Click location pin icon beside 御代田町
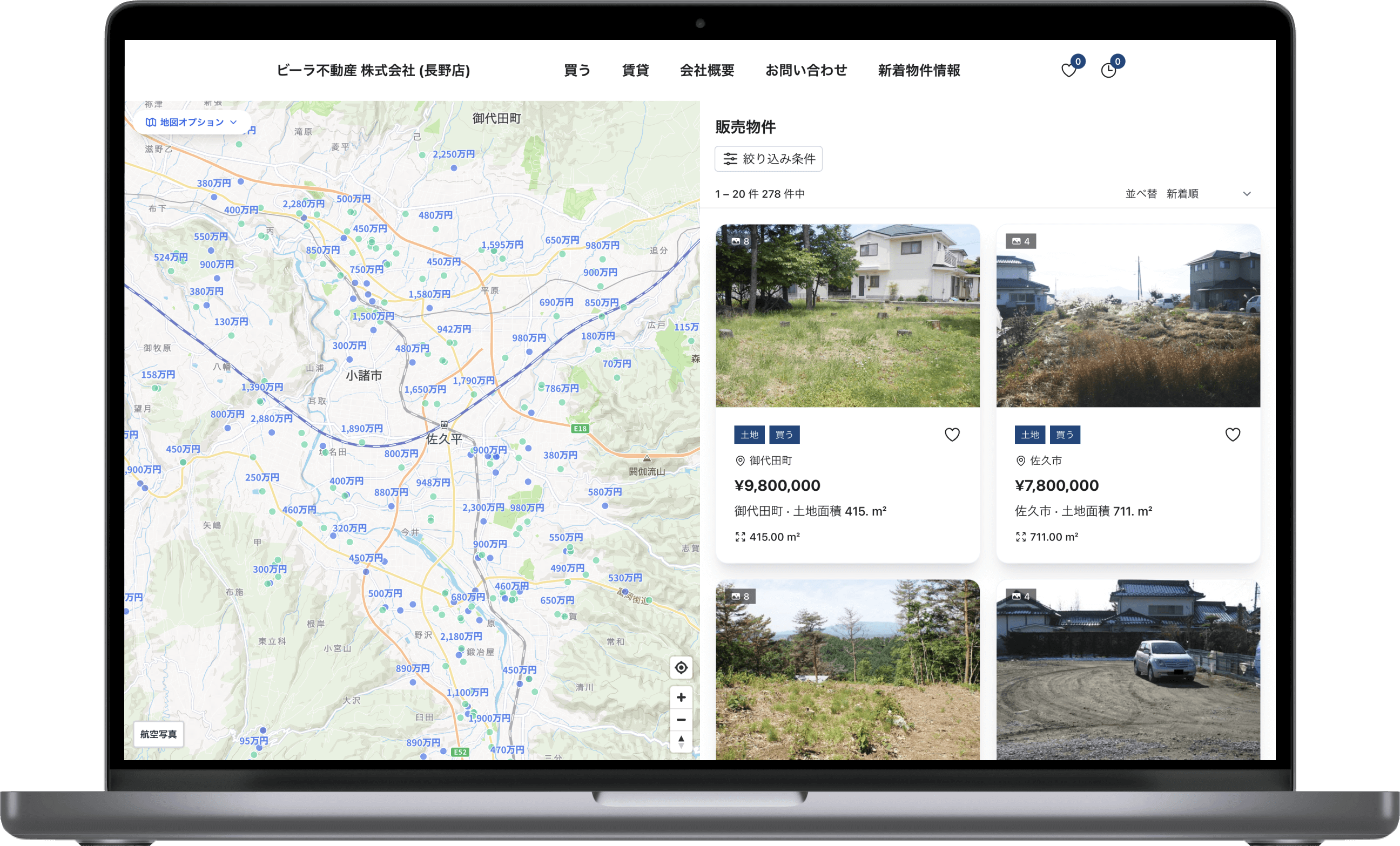 [x=740, y=461]
